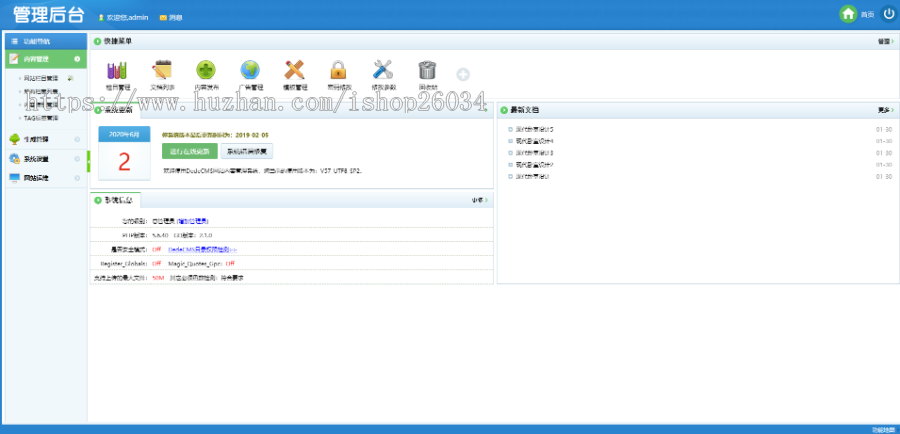Click the power logout icon
The width and height of the screenshot is (900, 434).
click(889, 14)
